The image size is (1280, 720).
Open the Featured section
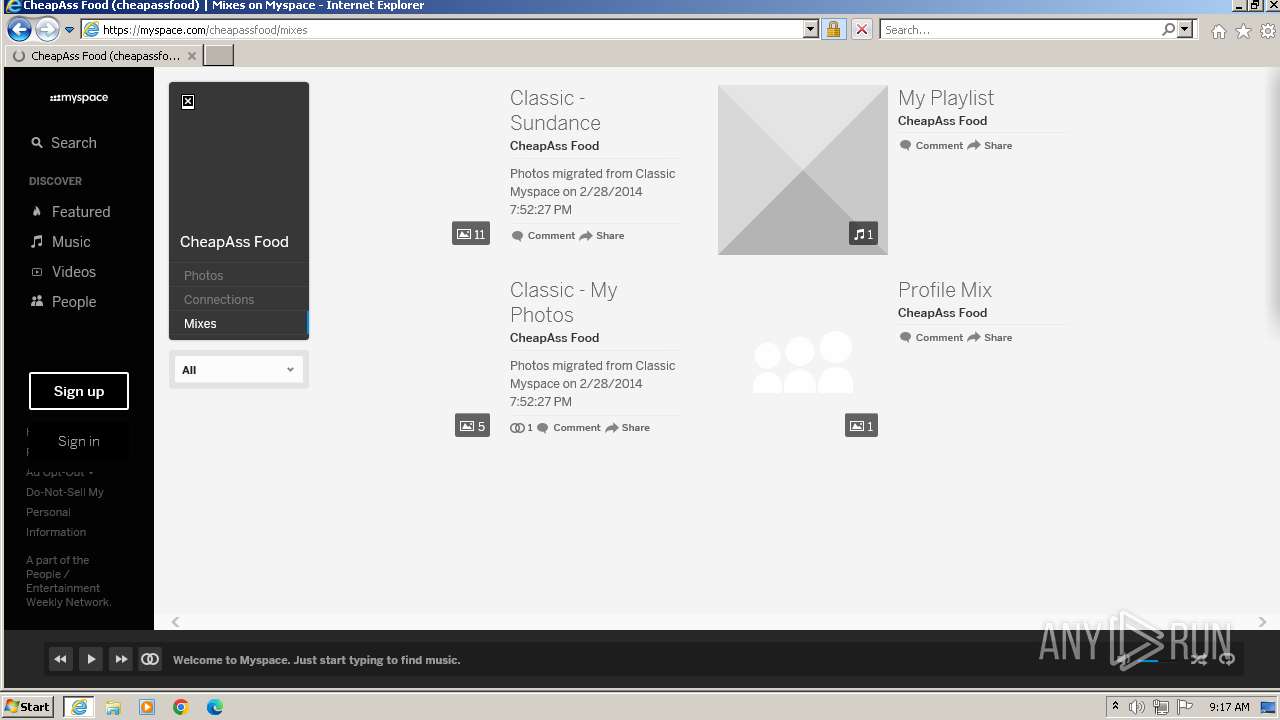(x=71, y=212)
